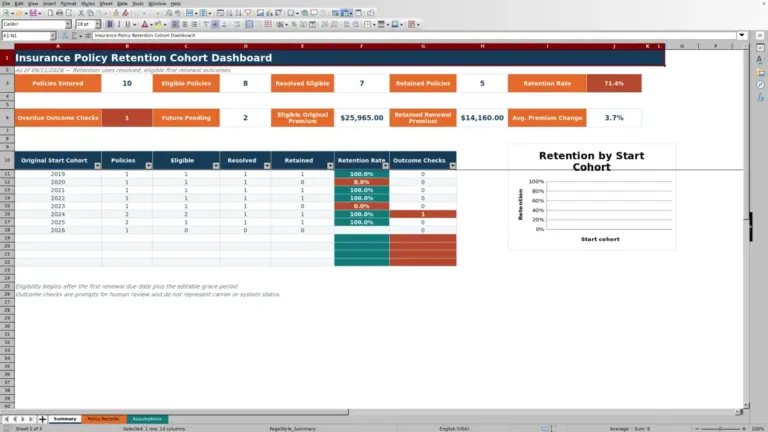Viewport: 768px width, 432px height.
Task: Select the Summary sheet tab
Action: 65,419
